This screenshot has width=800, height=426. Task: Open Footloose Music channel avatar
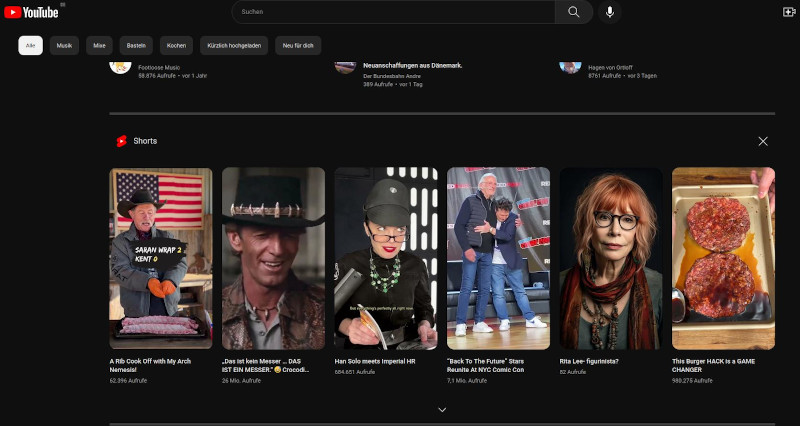point(120,66)
